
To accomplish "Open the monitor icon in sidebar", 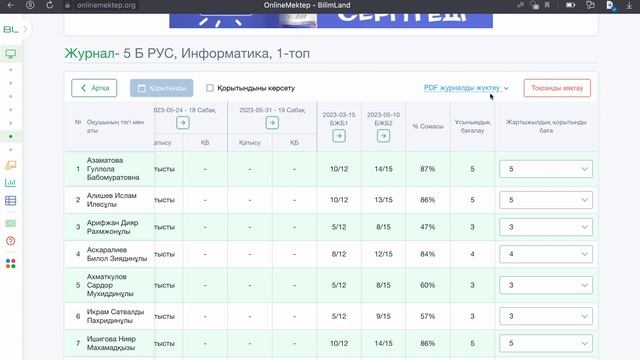I will (x=11, y=54).
